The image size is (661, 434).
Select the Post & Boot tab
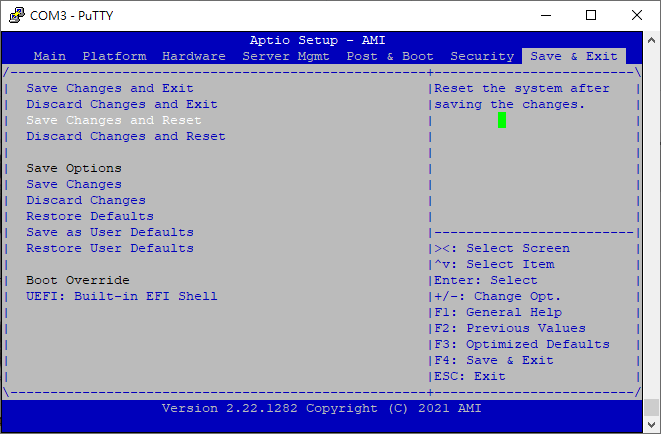click(x=390, y=56)
